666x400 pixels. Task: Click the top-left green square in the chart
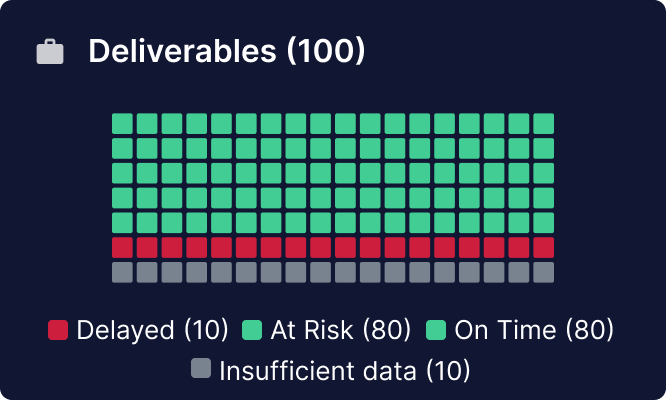coord(122,123)
